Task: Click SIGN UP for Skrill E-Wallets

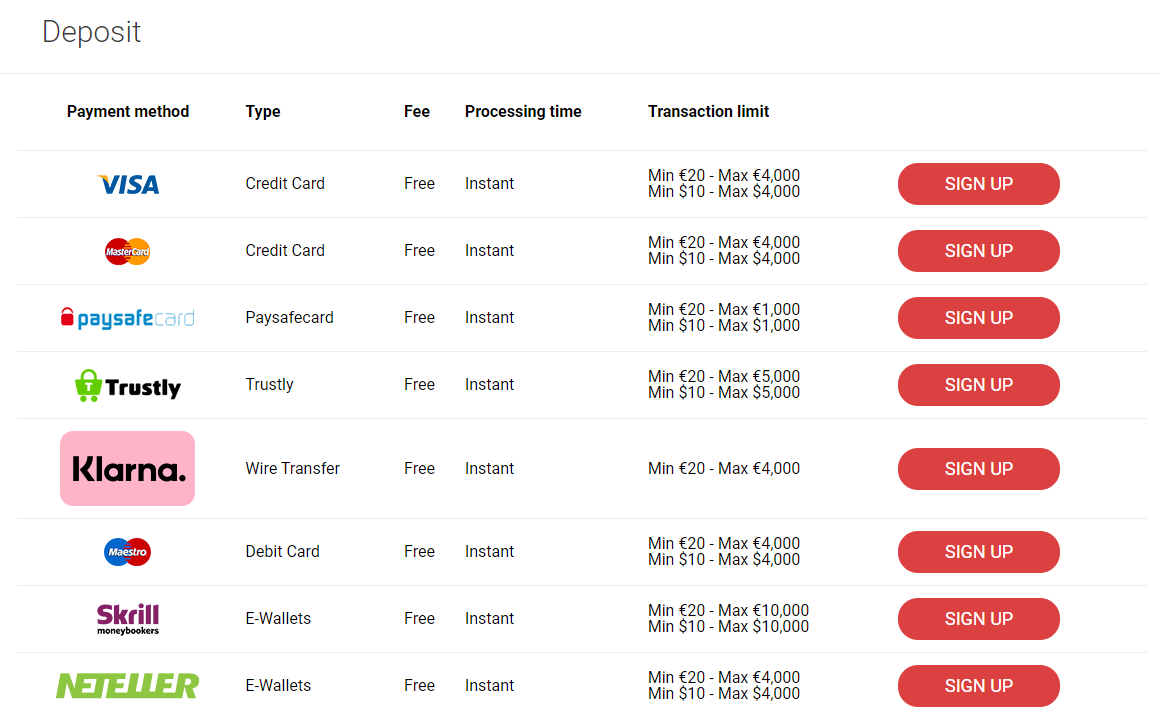Action: click(x=978, y=619)
